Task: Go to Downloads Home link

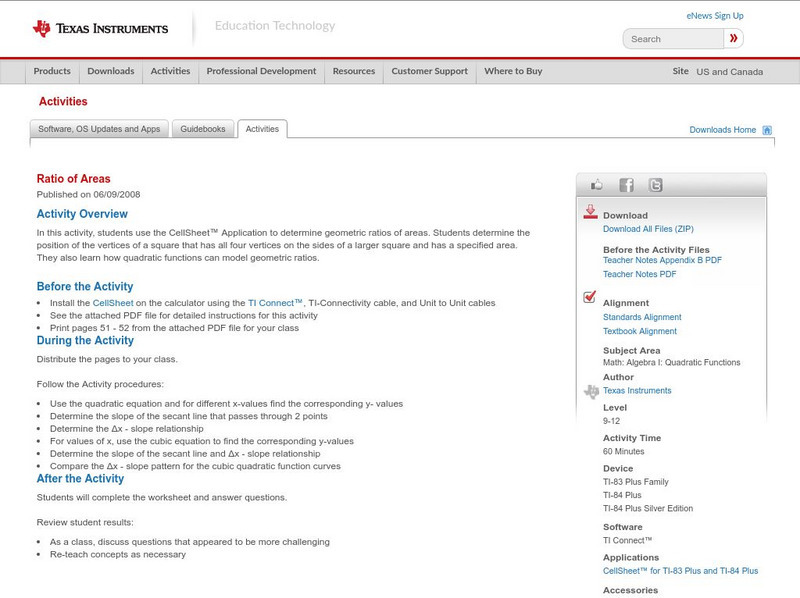Action: coord(722,130)
